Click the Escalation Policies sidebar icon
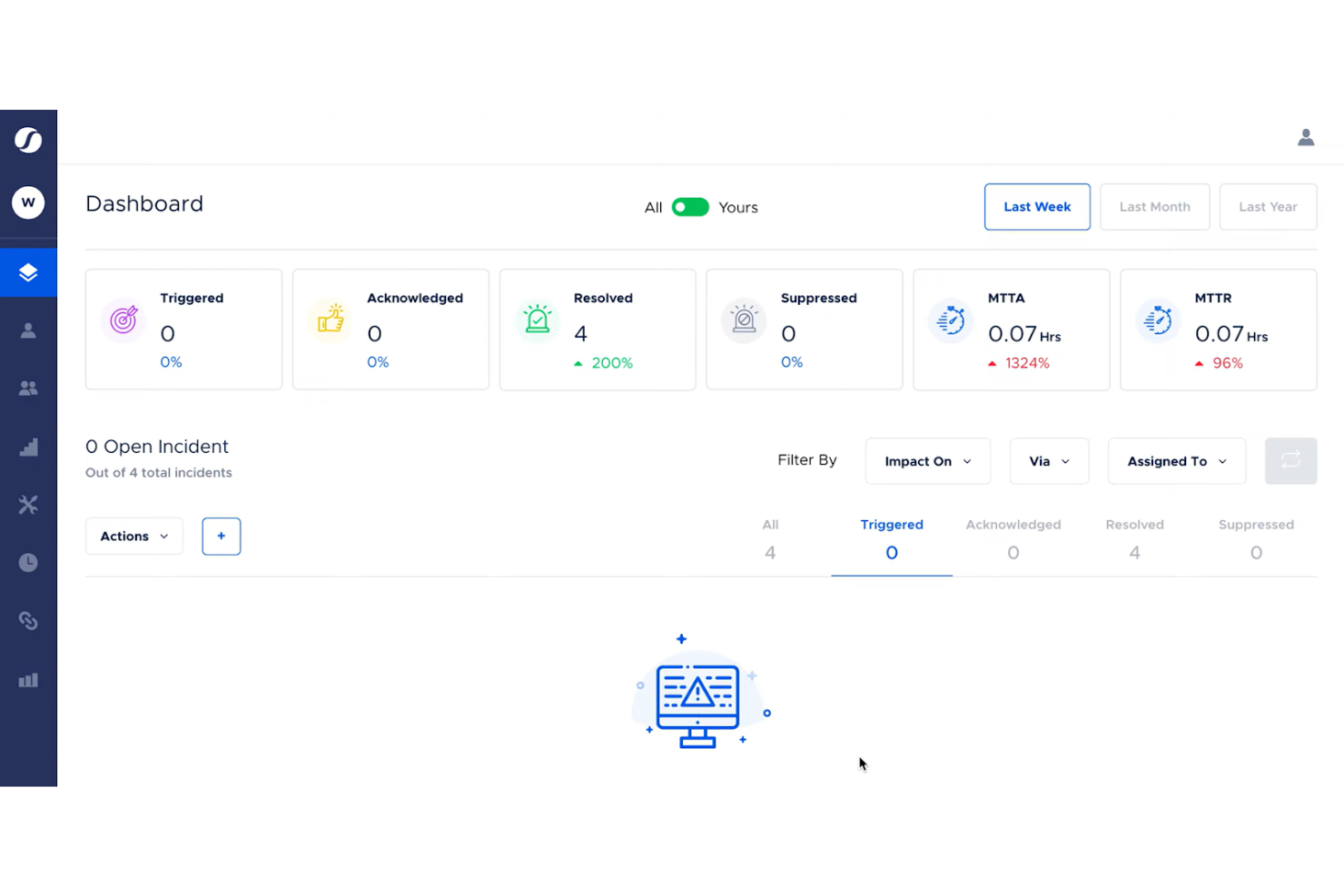The height and width of the screenshot is (896, 1344). [28, 447]
